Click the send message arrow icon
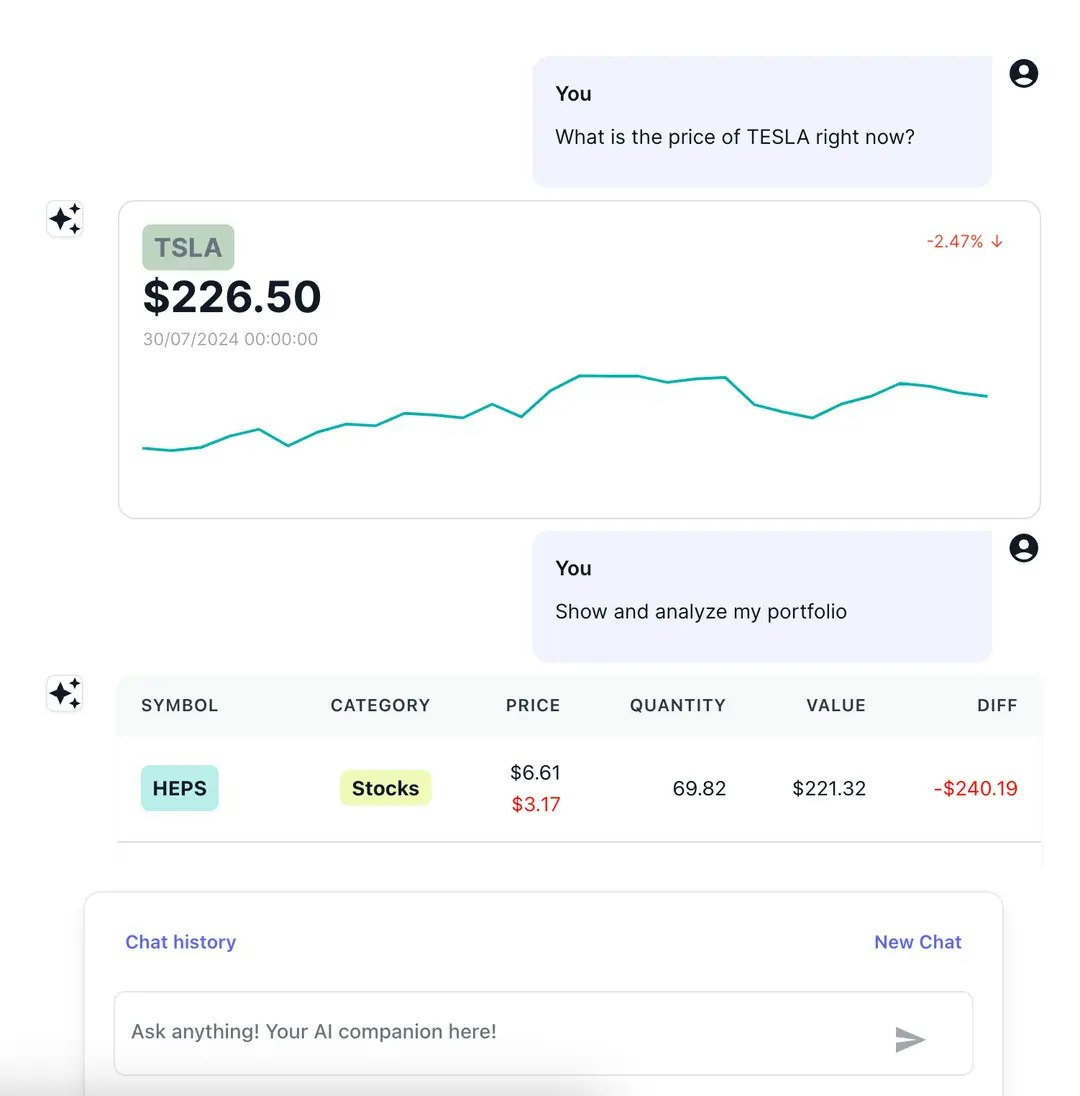1080x1096 pixels. pos(909,1040)
